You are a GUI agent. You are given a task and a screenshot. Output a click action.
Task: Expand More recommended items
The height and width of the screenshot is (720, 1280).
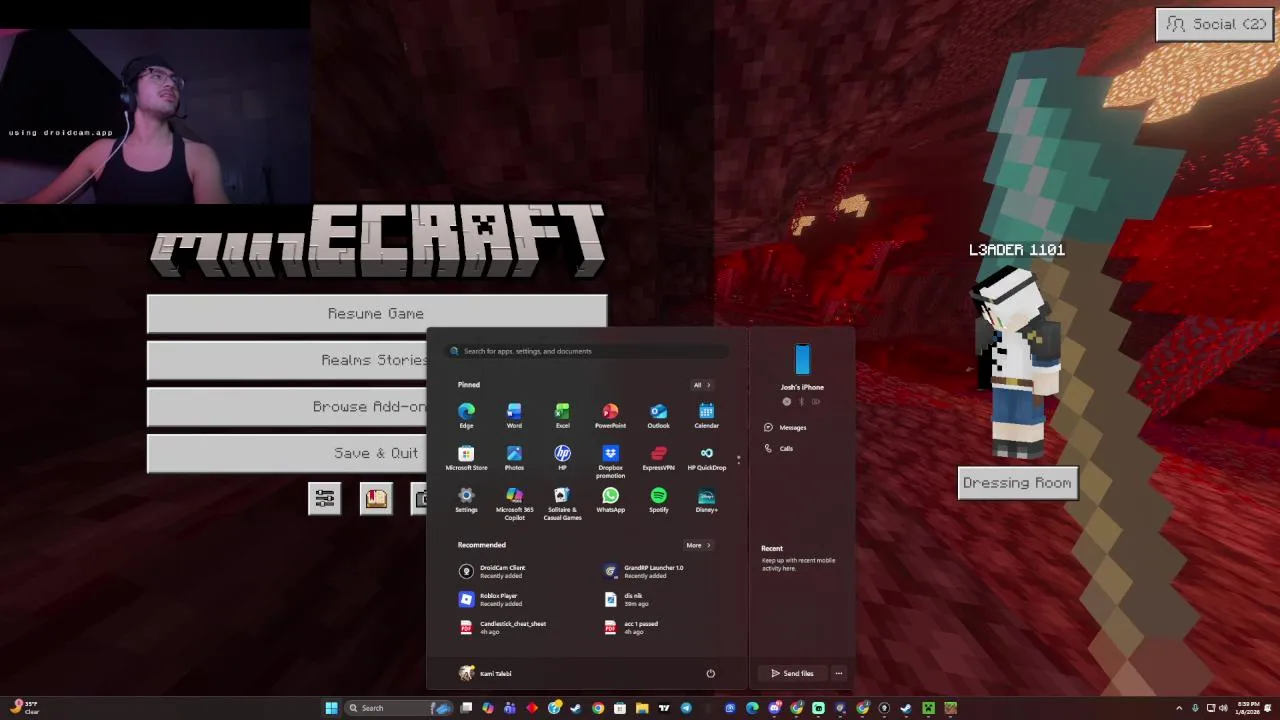click(698, 545)
